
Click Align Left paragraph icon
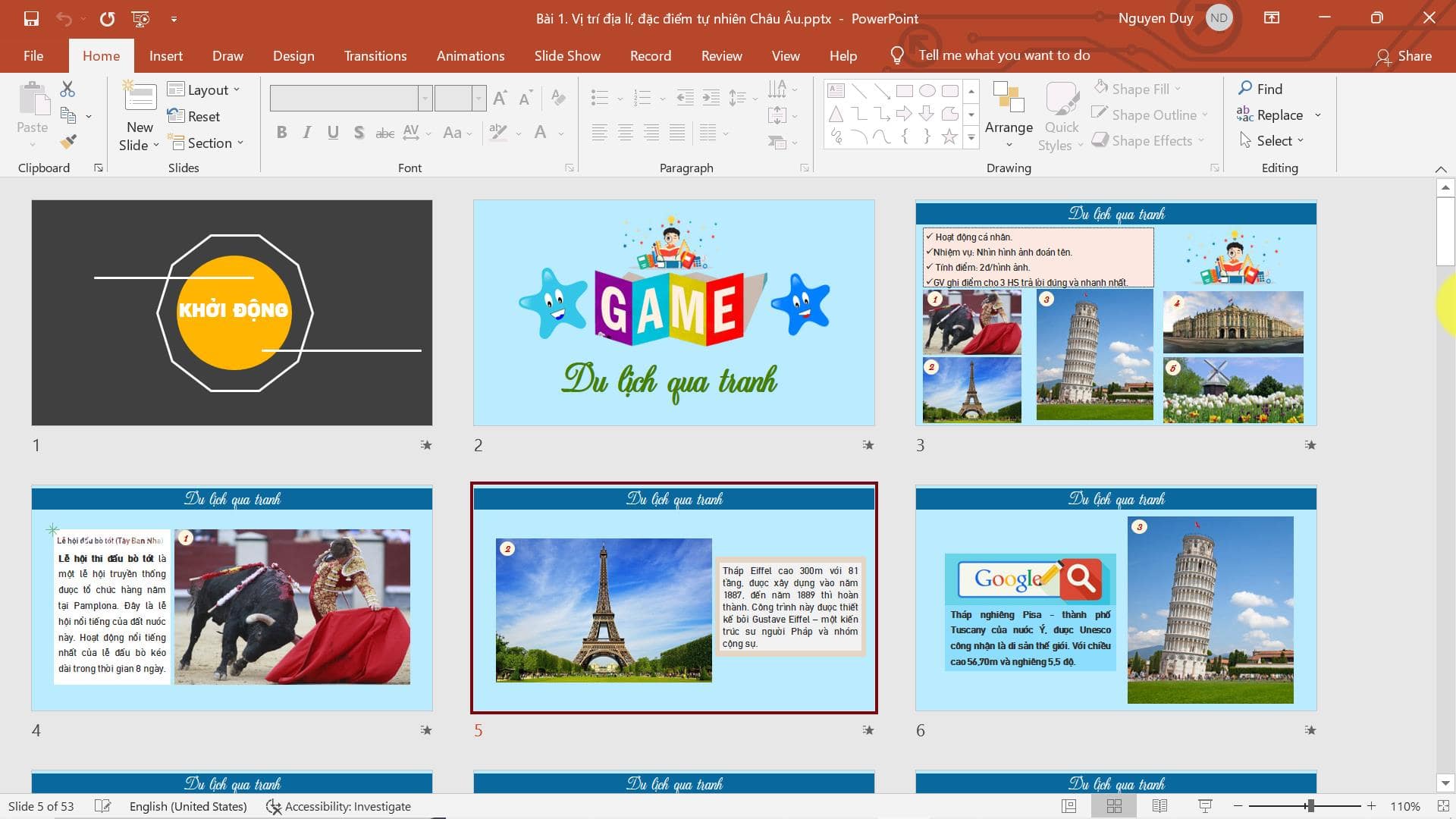(x=599, y=133)
